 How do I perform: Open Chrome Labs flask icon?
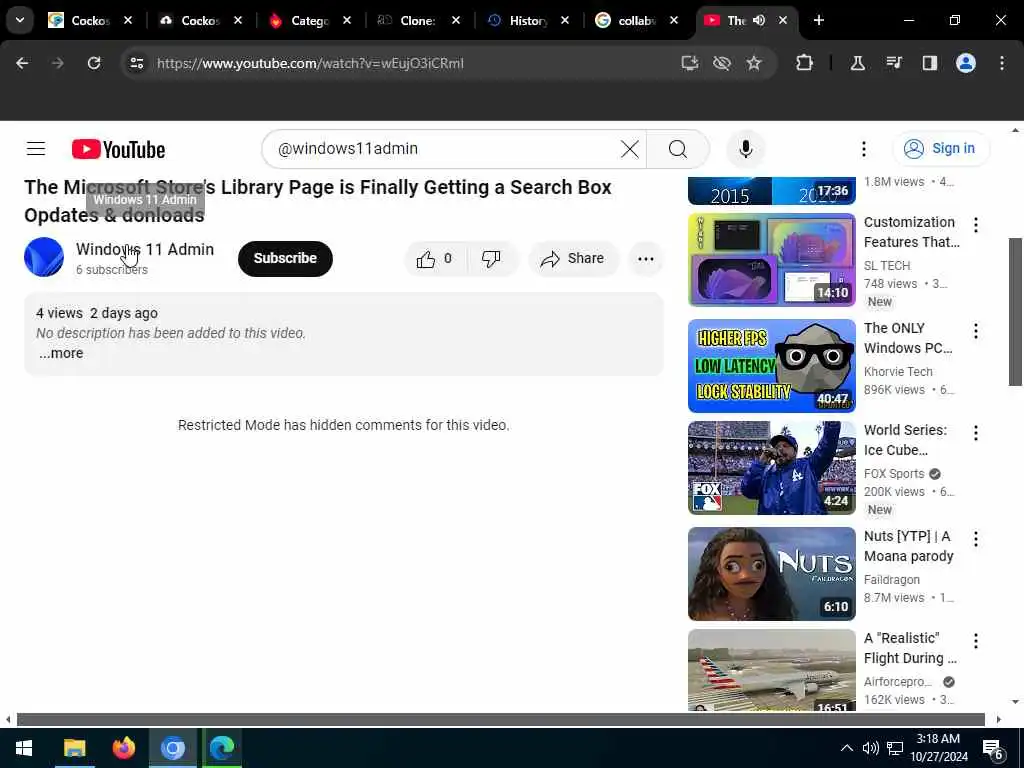(x=857, y=63)
